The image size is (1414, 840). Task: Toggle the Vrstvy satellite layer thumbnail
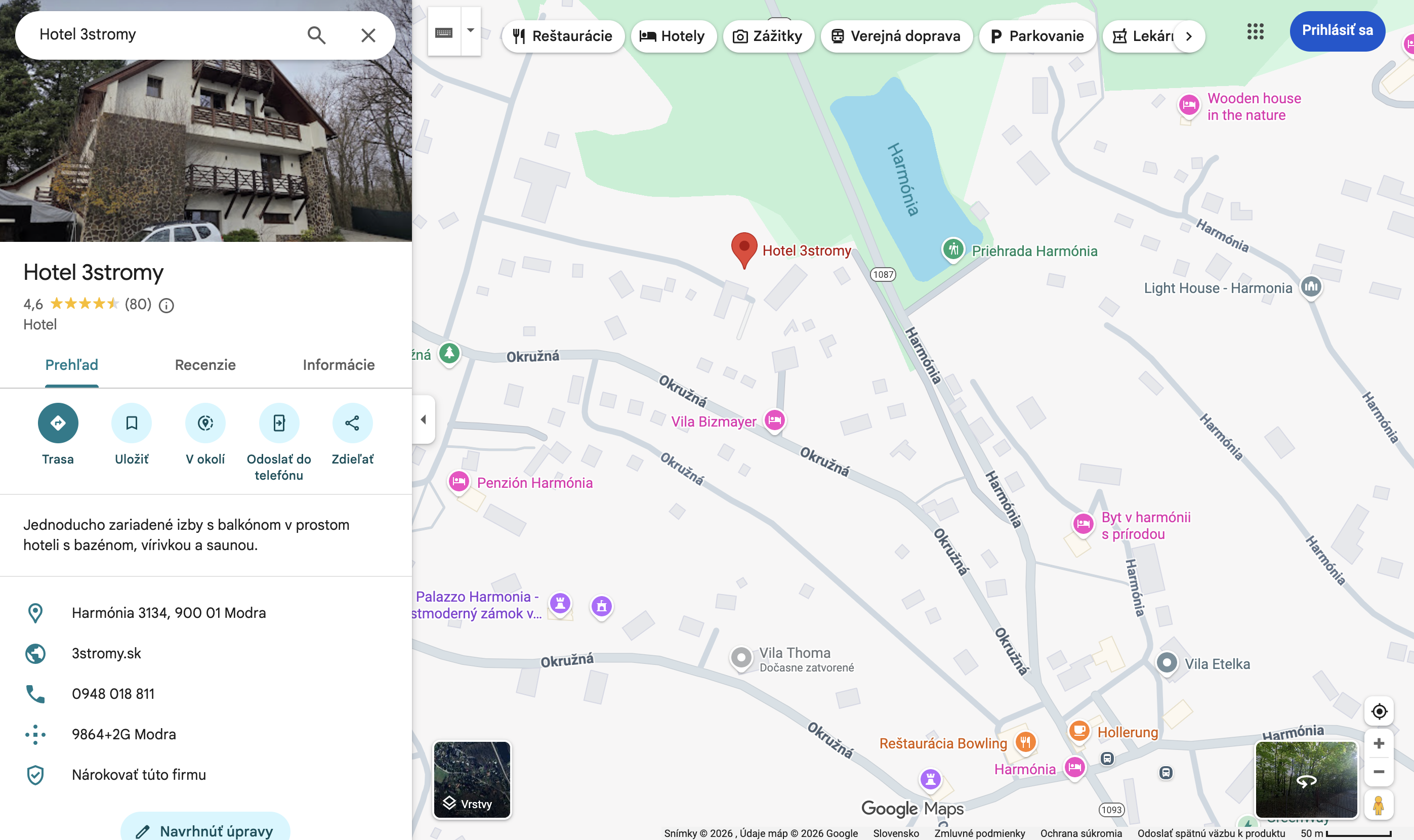pos(472,780)
